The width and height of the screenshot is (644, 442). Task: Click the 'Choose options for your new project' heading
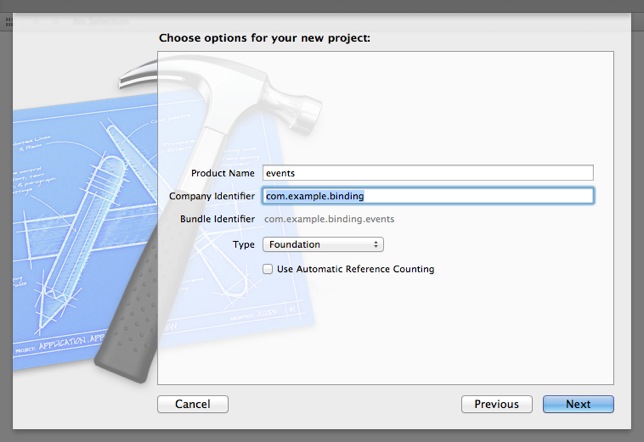coord(264,38)
